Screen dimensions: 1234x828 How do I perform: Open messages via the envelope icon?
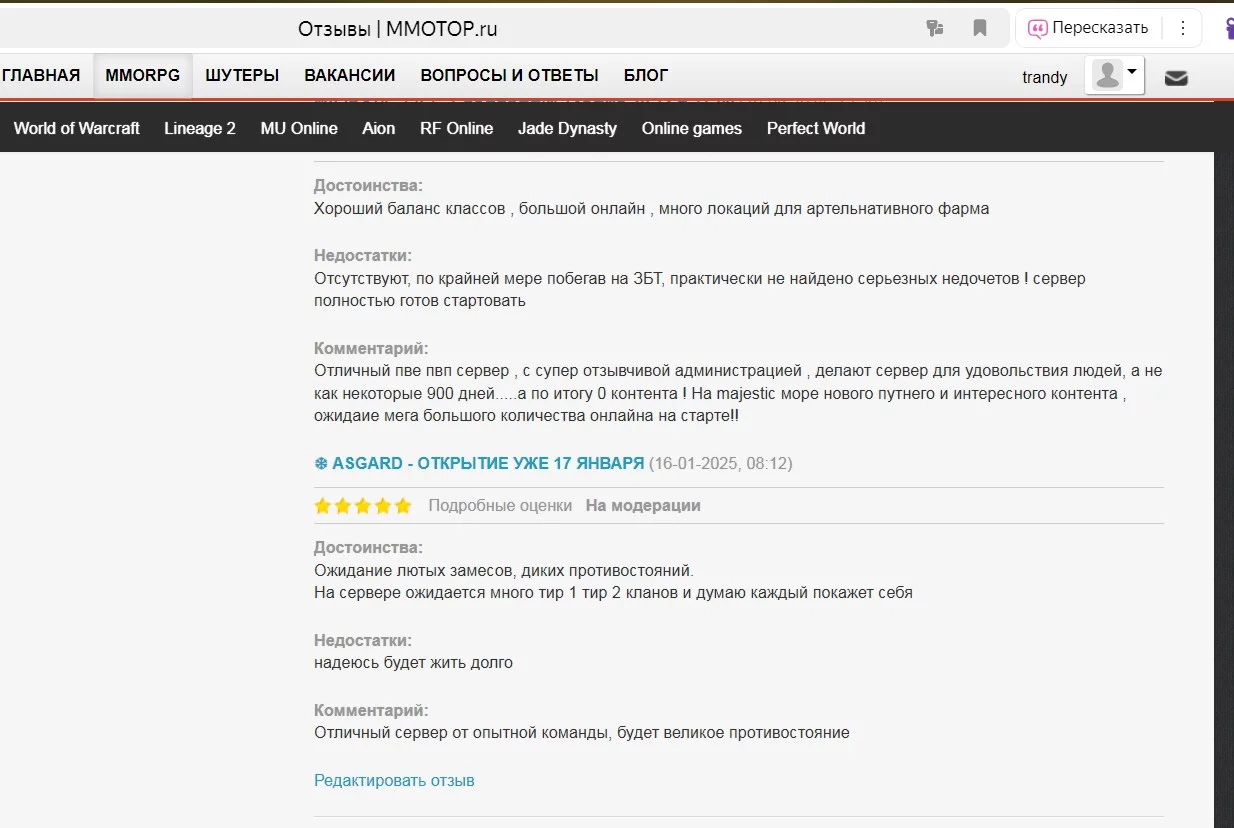pos(1176,77)
